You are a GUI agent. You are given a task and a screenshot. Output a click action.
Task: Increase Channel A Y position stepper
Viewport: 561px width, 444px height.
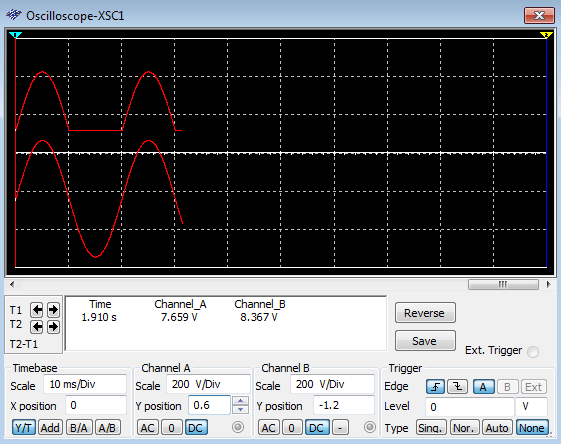click(x=240, y=401)
